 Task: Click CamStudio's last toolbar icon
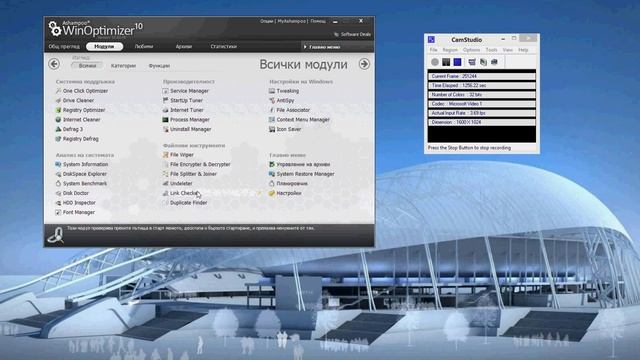click(494, 62)
